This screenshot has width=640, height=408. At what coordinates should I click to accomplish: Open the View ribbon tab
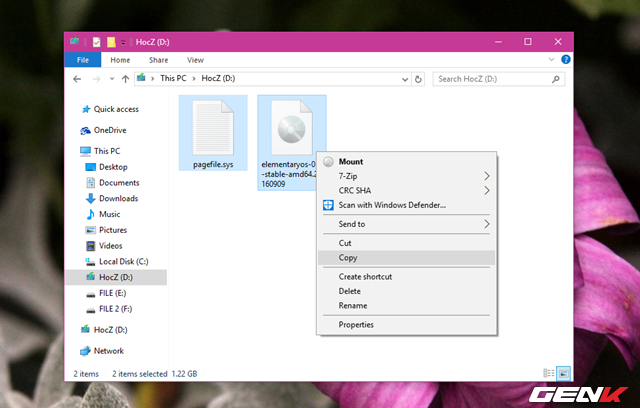tap(195, 60)
